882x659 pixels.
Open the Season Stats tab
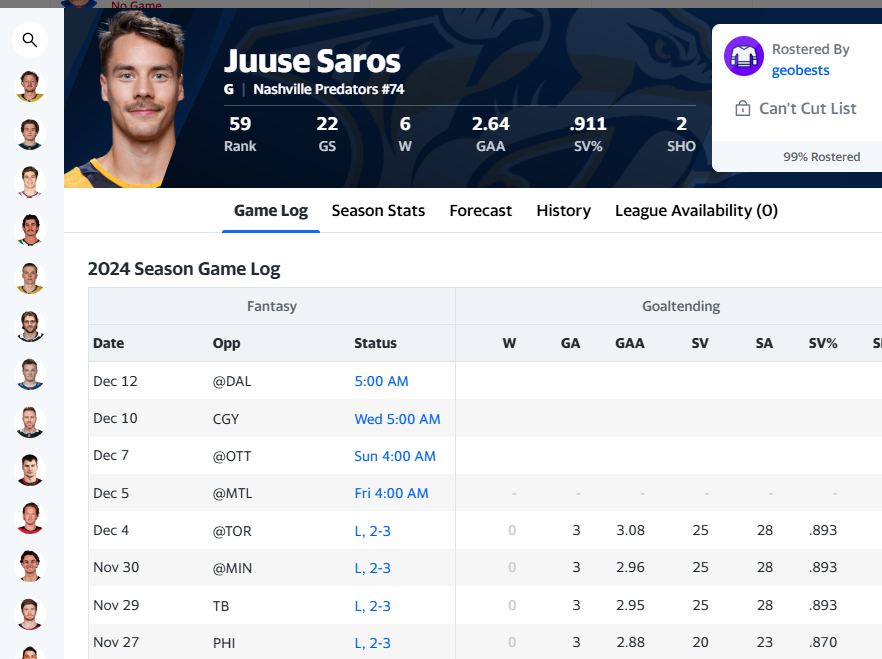click(378, 211)
